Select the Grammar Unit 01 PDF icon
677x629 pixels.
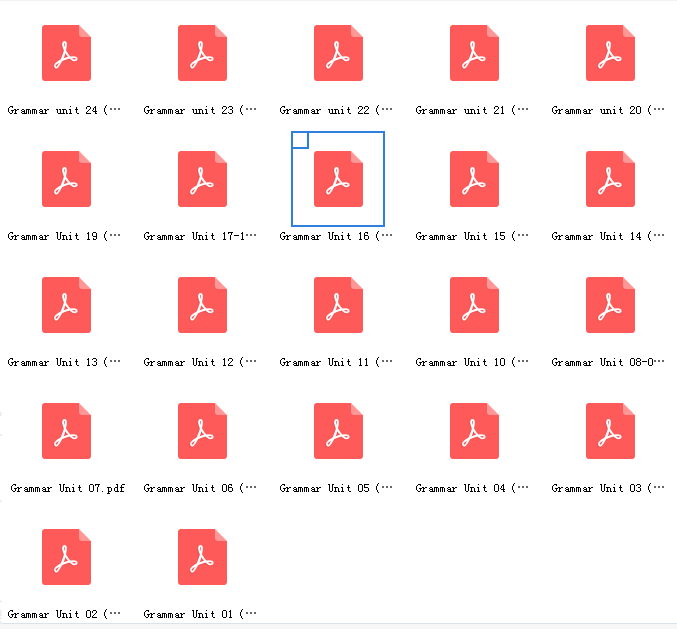click(x=202, y=557)
